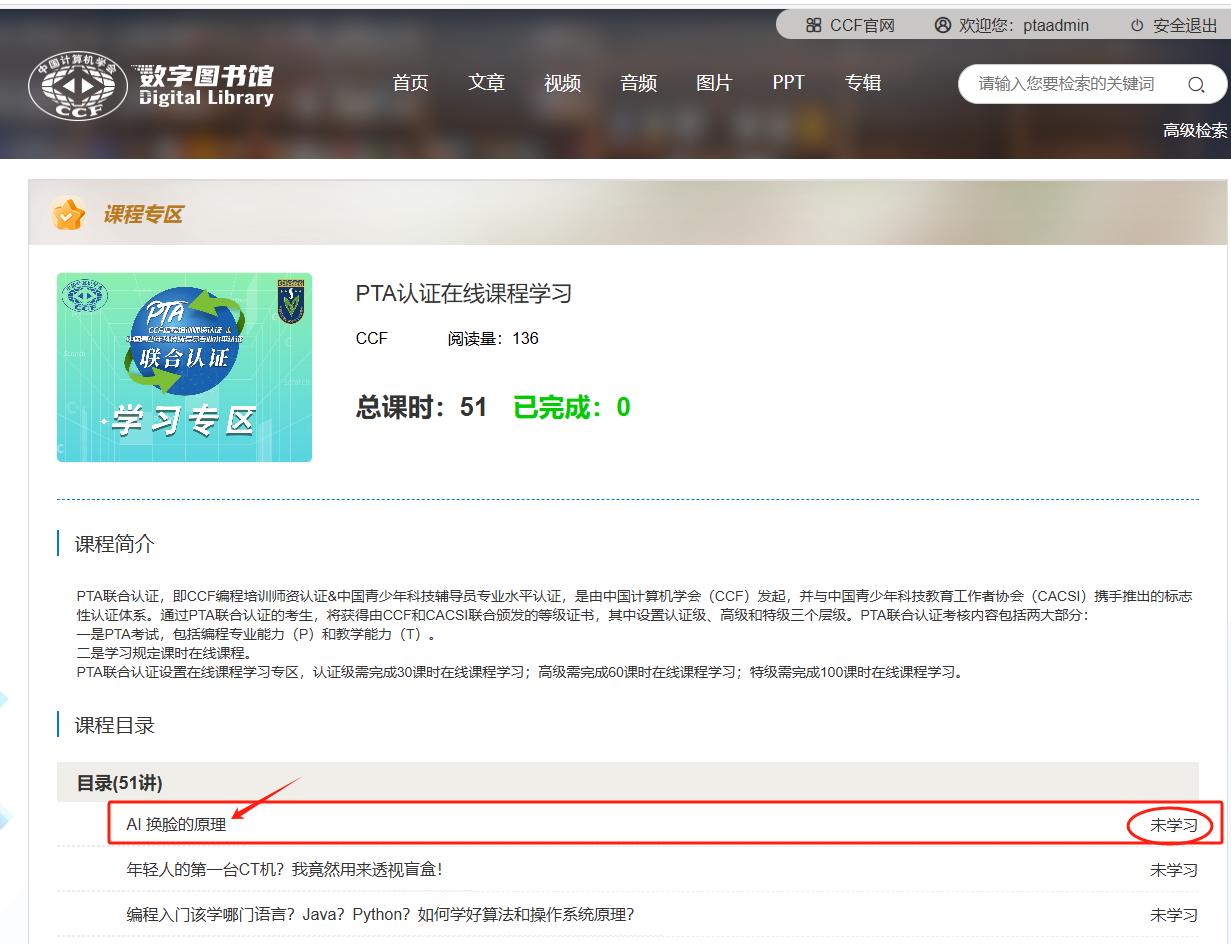The height and width of the screenshot is (944, 1231).
Task: Click the 安全退出 logout link
Action: [1185, 26]
